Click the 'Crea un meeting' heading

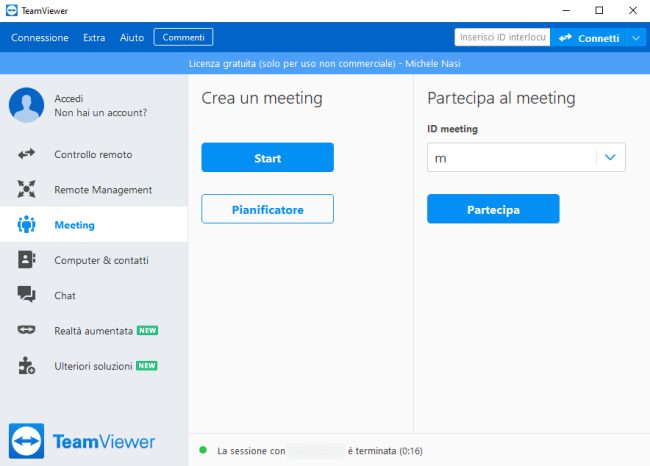pyautogui.click(x=262, y=99)
